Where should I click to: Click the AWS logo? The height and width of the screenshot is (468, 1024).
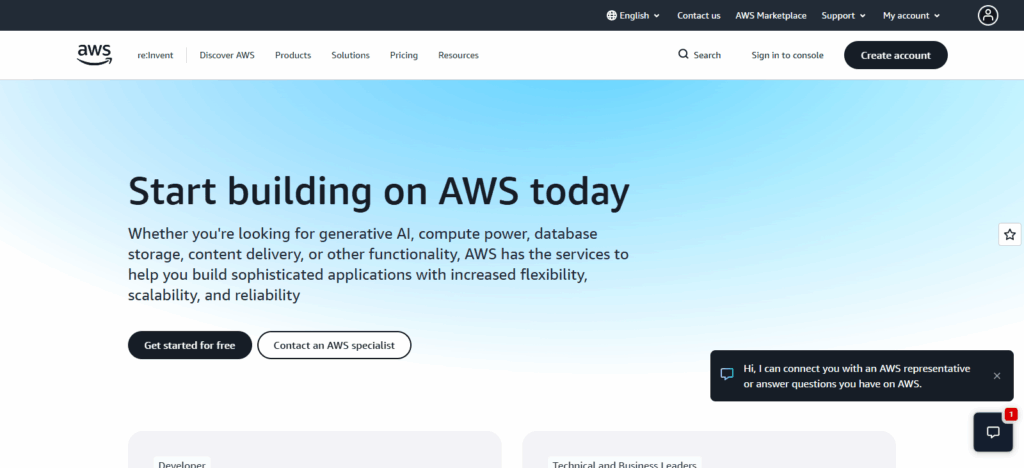pyautogui.click(x=94, y=55)
